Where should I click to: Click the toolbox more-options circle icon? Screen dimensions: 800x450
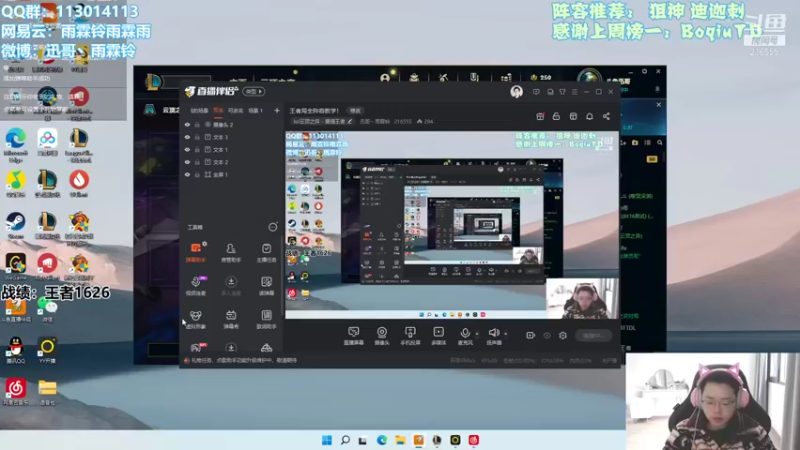(273, 227)
